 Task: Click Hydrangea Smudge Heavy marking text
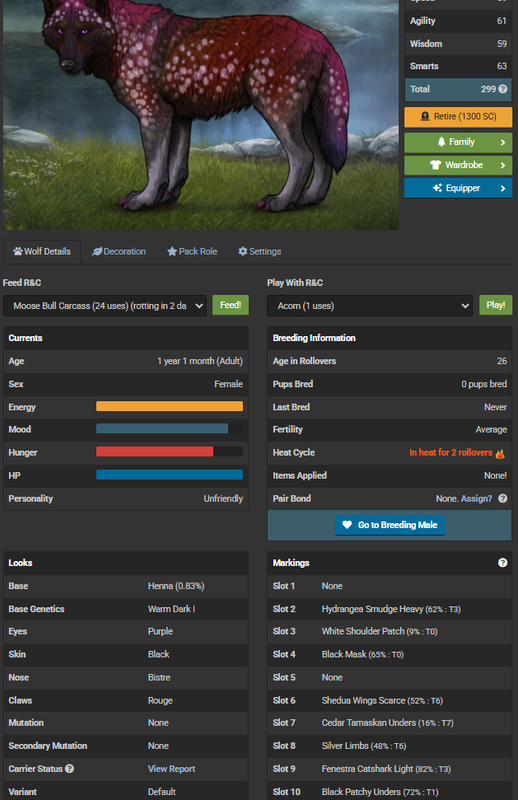click(391, 609)
